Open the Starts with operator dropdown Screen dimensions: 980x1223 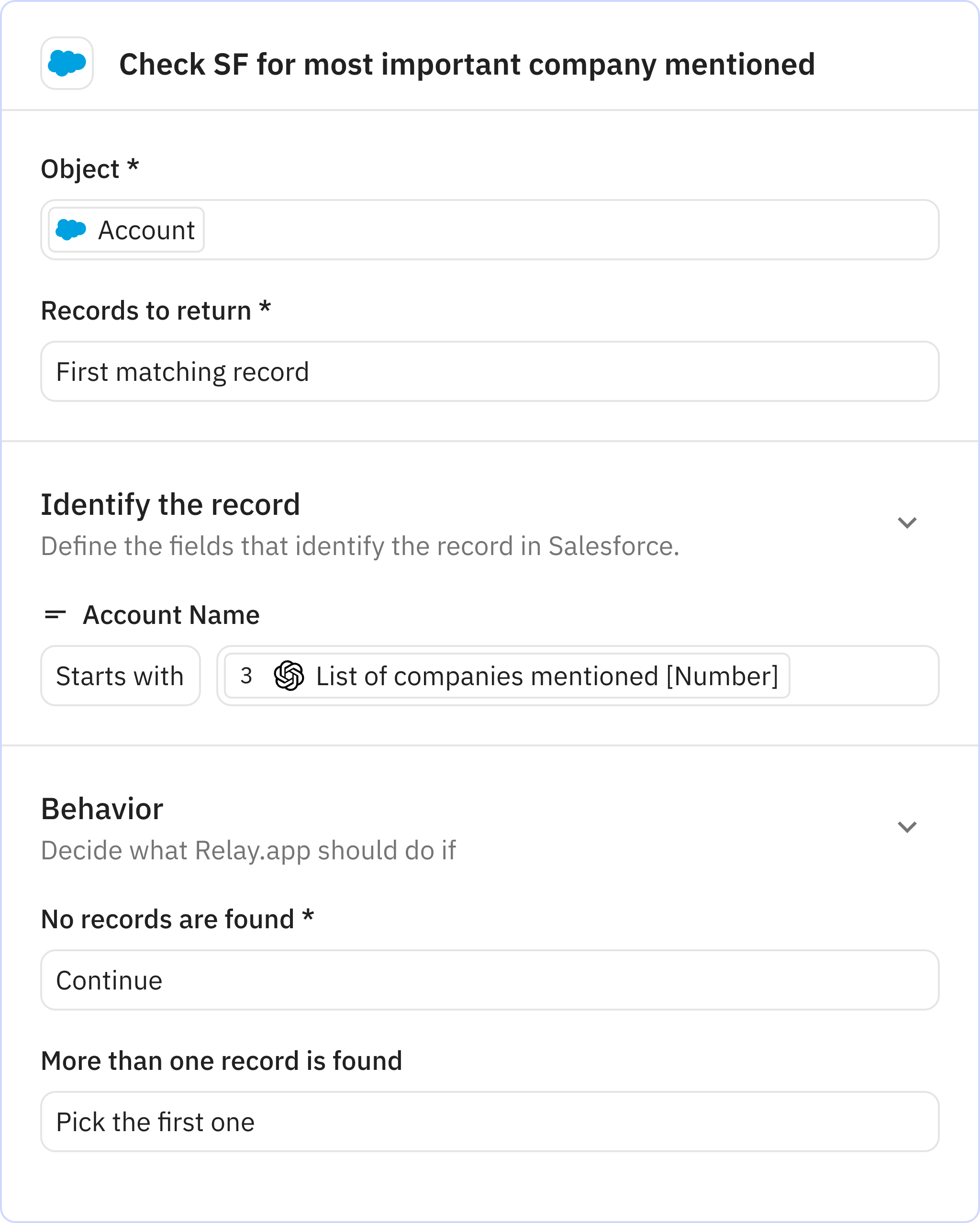tap(120, 676)
